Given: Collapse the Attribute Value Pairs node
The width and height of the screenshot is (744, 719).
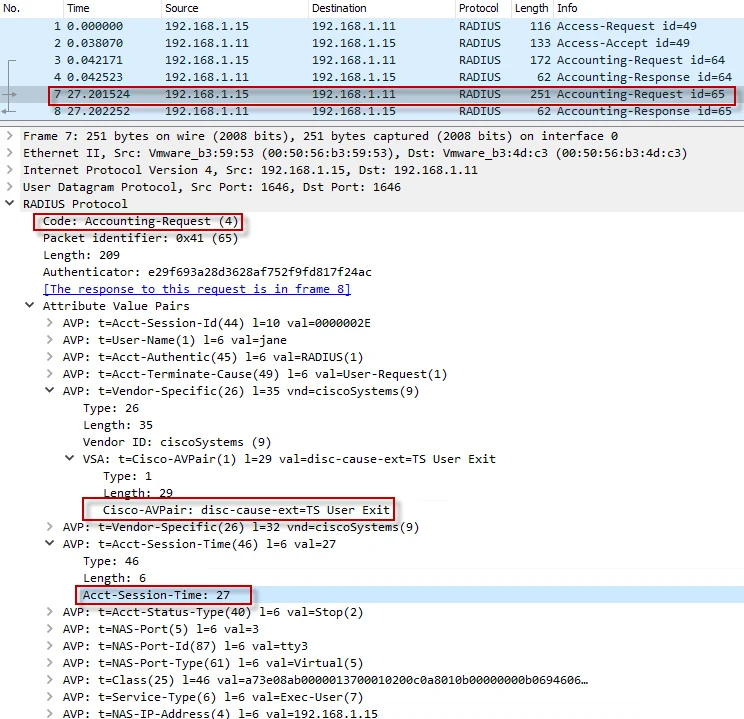Looking at the screenshot, I should (30, 306).
